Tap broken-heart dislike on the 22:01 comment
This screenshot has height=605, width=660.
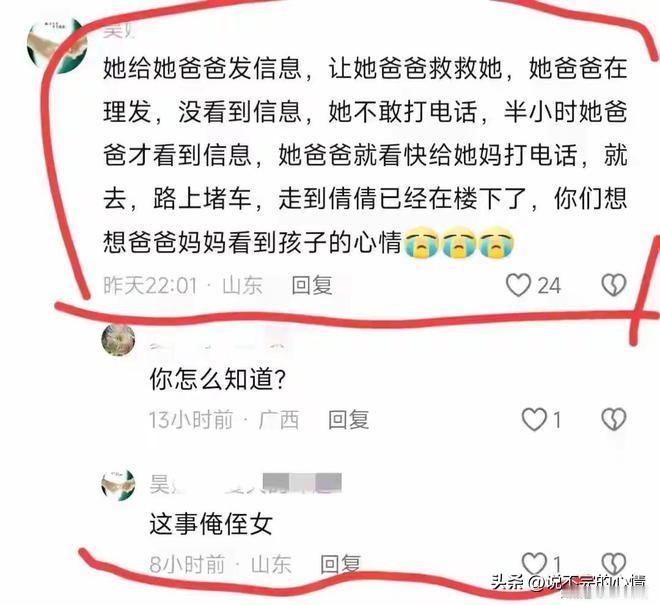[614, 285]
